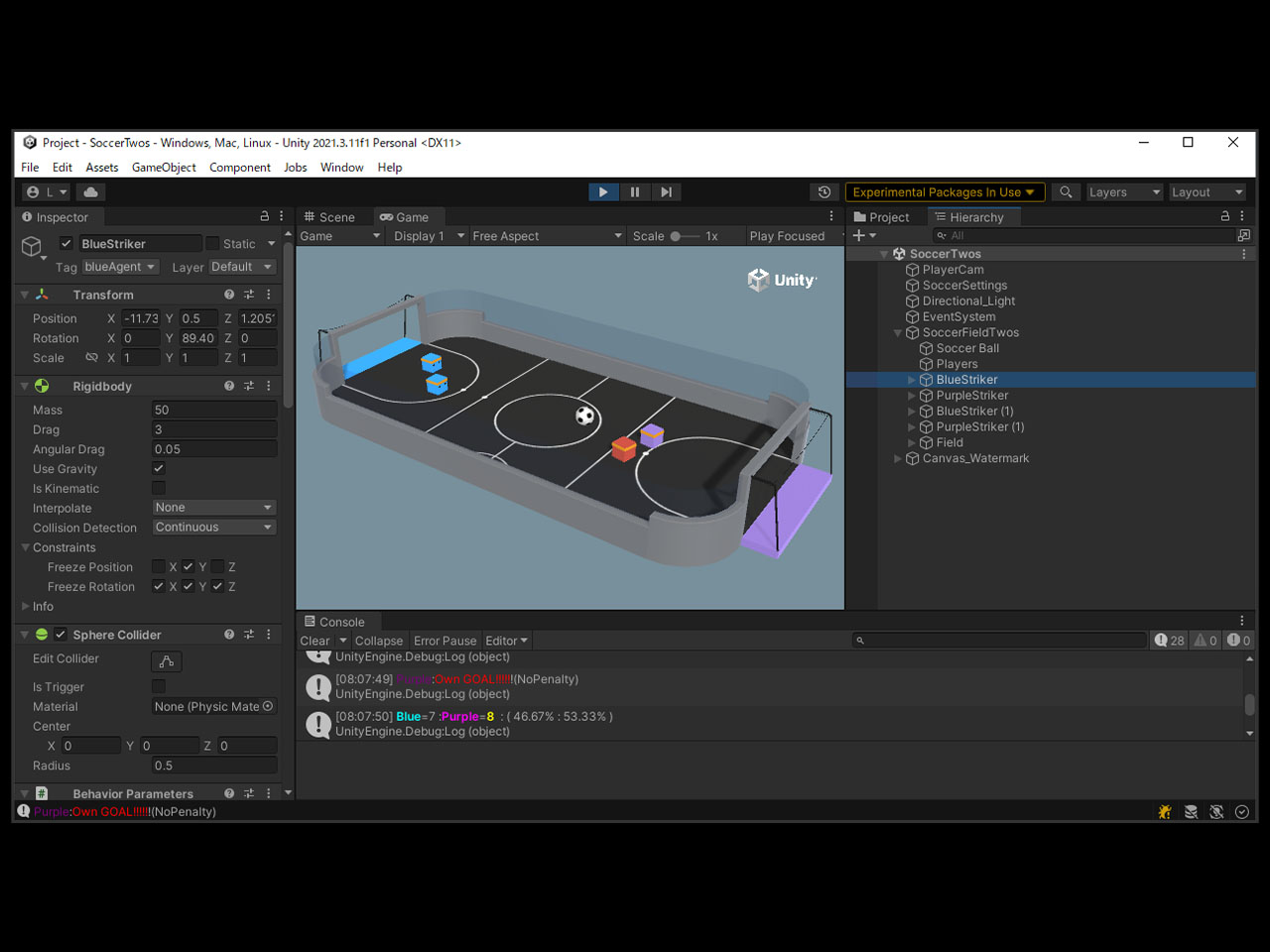Open the undo history icon
The height and width of the screenshot is (952, 1270).
825,192
